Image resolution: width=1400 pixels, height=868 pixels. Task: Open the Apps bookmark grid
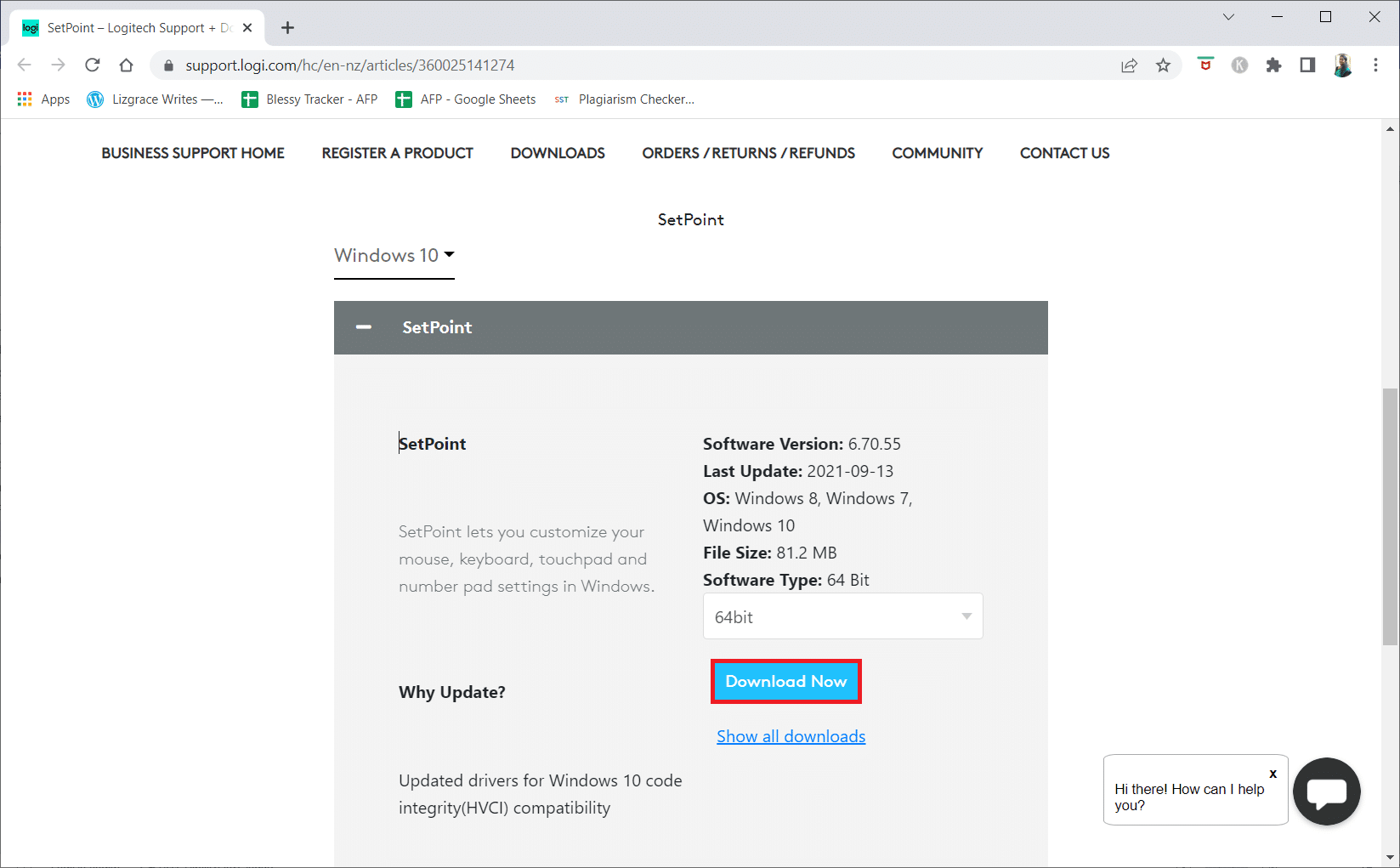43,99
